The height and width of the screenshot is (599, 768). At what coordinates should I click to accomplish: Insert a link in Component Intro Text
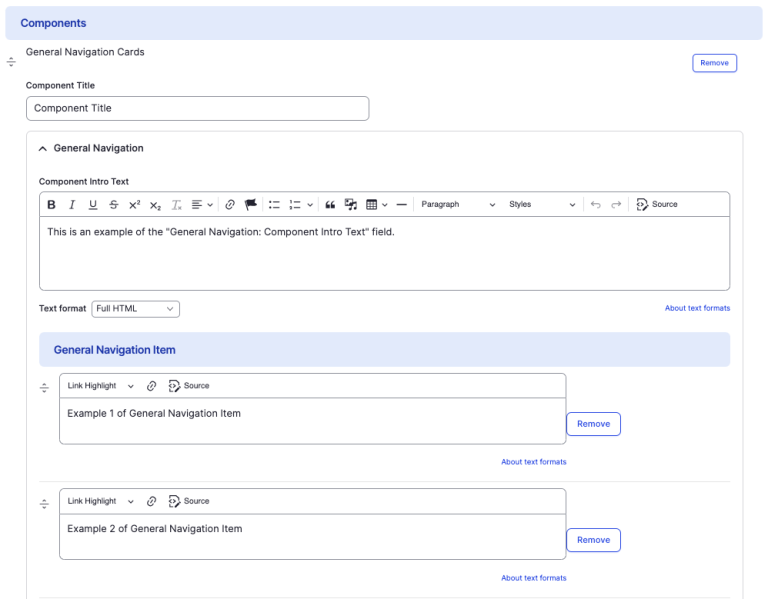[230, 205]
